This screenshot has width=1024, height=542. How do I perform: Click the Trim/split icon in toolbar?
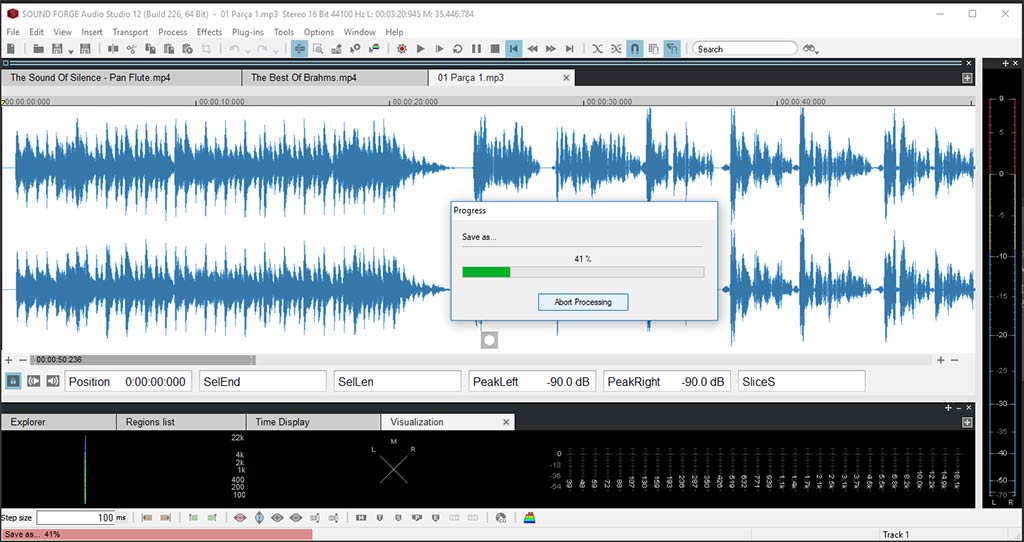[x=113, y=49]
